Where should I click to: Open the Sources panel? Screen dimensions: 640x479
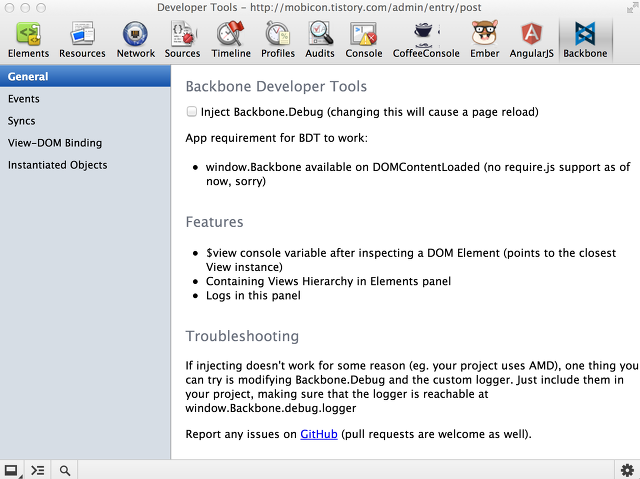(x=182, y=40)
